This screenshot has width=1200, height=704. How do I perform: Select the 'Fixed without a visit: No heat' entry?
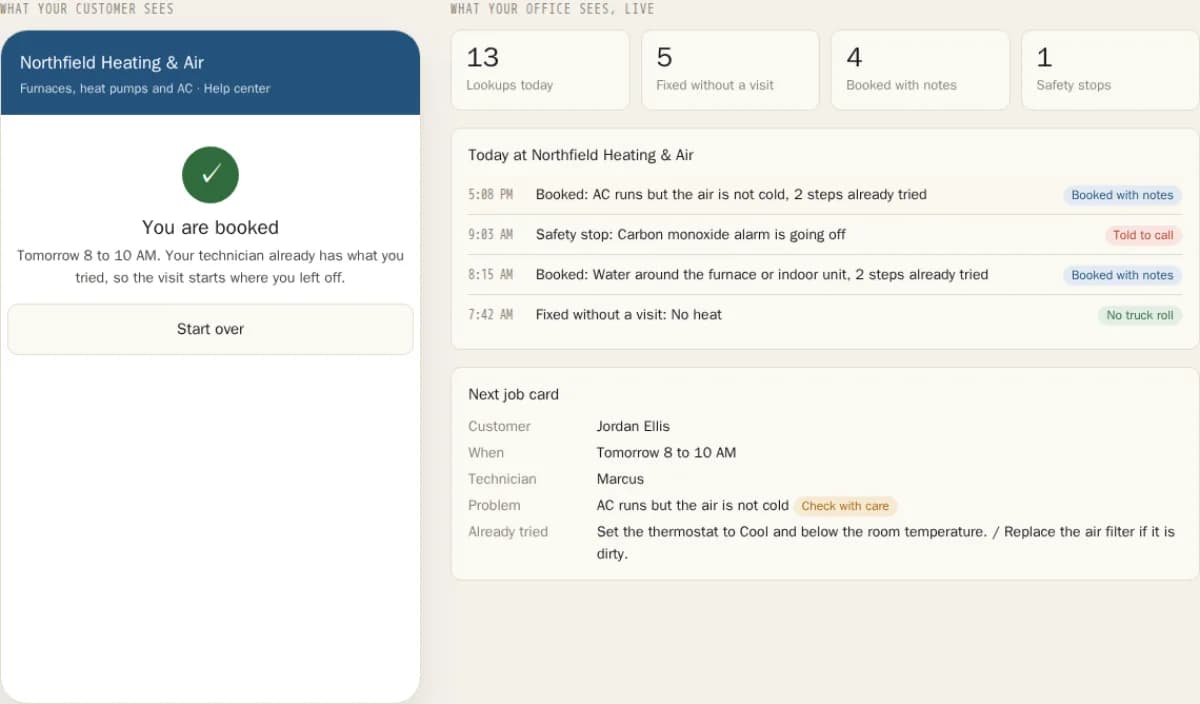[x=825, y=315]
